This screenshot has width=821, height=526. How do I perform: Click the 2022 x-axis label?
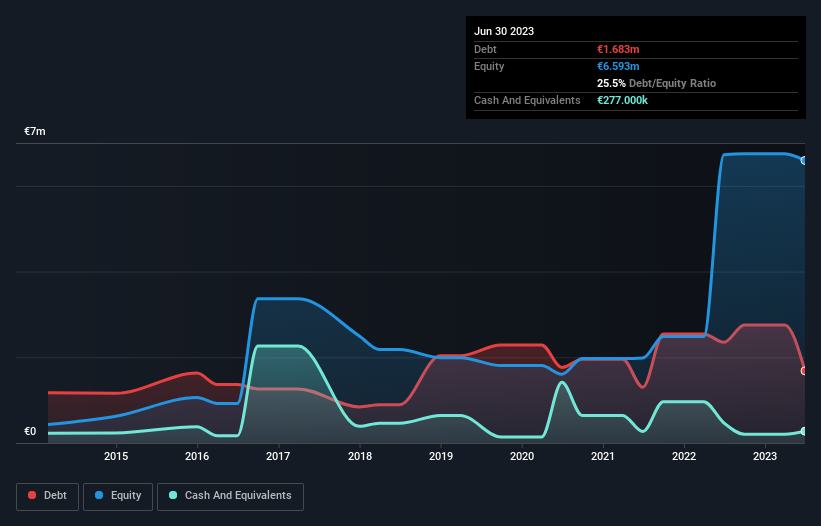coord(684,456)
